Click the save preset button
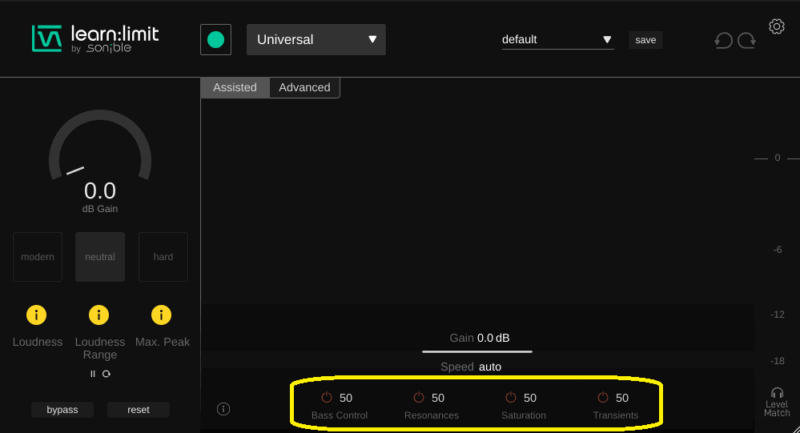 (645, 40)
